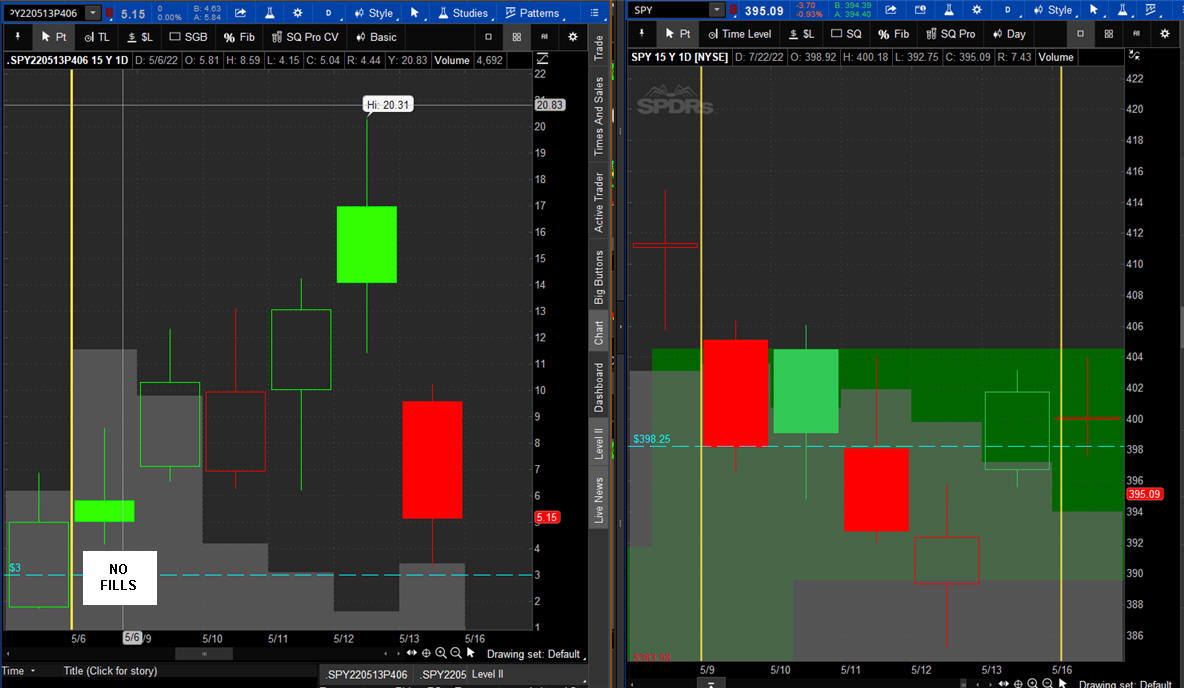Zoom out on left chart
This screenshot has height=688, width=1184.
(x=456, y=653)
